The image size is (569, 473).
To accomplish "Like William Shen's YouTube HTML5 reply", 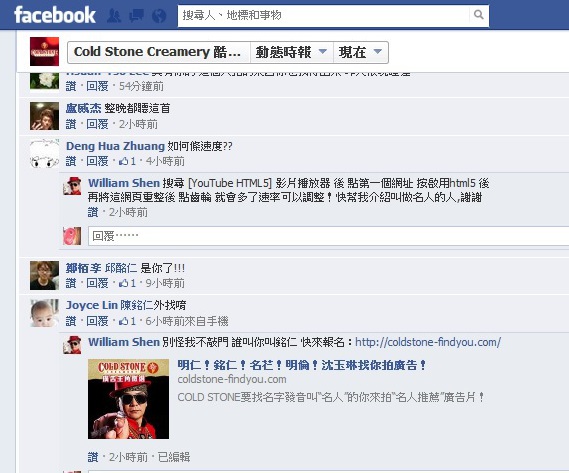I will tap(93, 212).
